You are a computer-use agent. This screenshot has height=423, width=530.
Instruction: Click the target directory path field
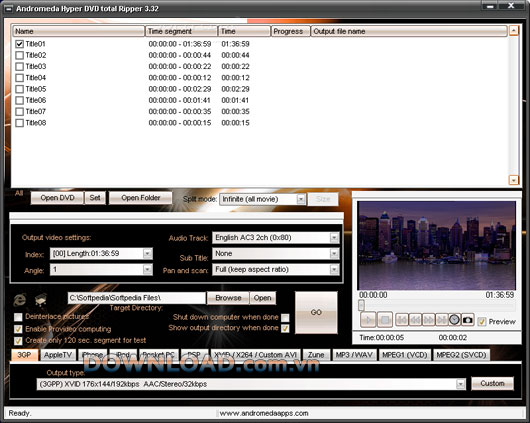[x=137, y=298]
